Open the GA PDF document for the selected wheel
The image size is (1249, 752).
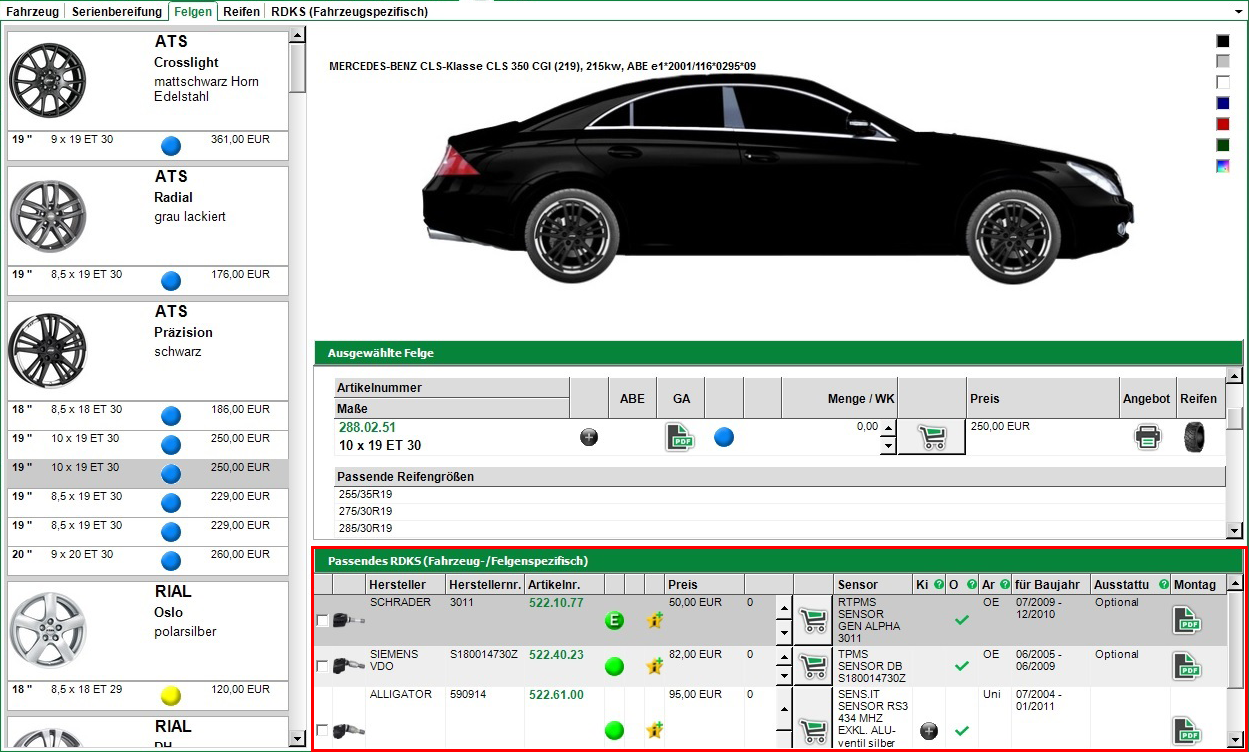[681, 437]
